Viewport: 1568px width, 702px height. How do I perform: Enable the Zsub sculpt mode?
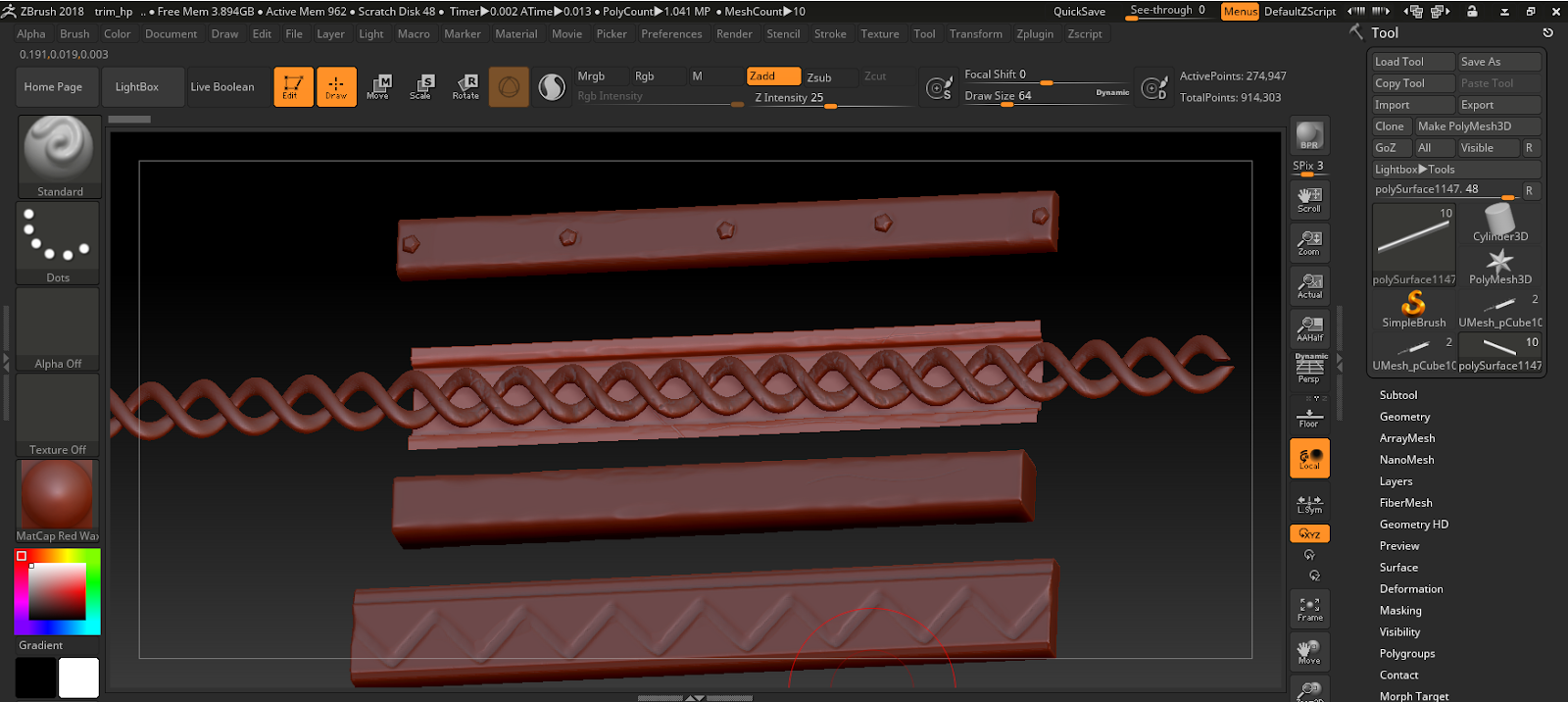pos(829,77)
